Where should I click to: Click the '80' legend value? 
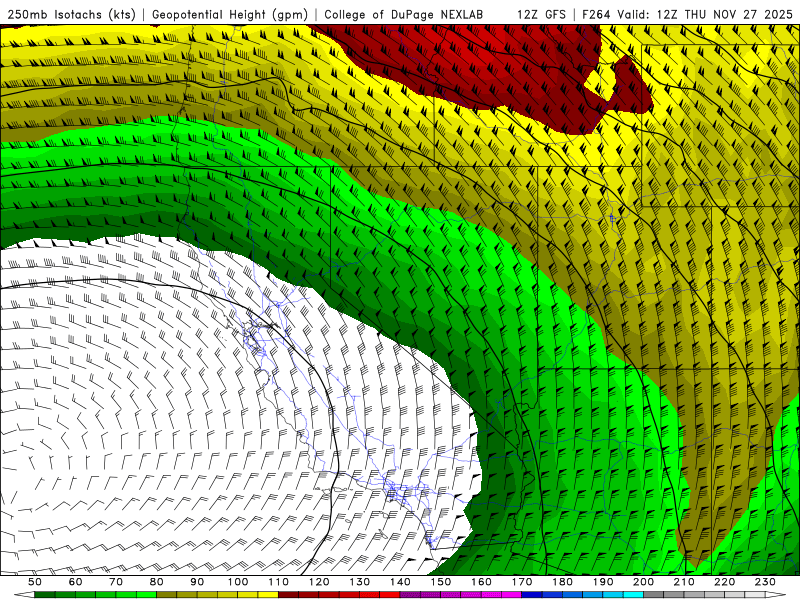coord(156,582)
